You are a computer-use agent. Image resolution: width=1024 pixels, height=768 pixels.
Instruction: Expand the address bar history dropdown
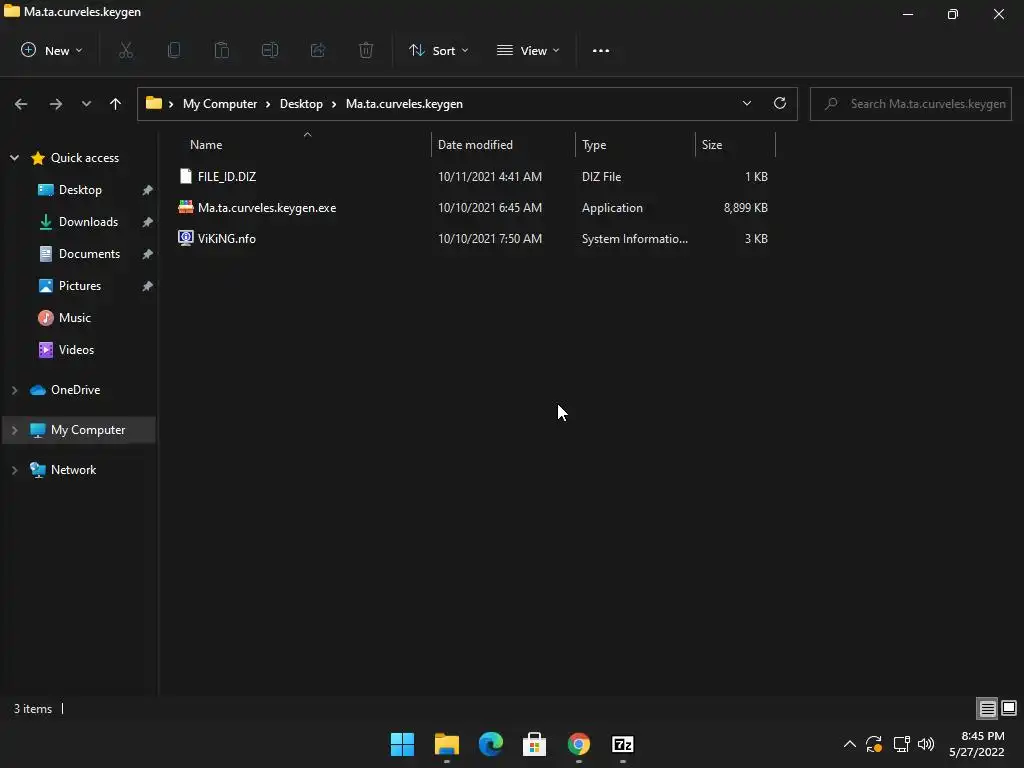[746, 103]
